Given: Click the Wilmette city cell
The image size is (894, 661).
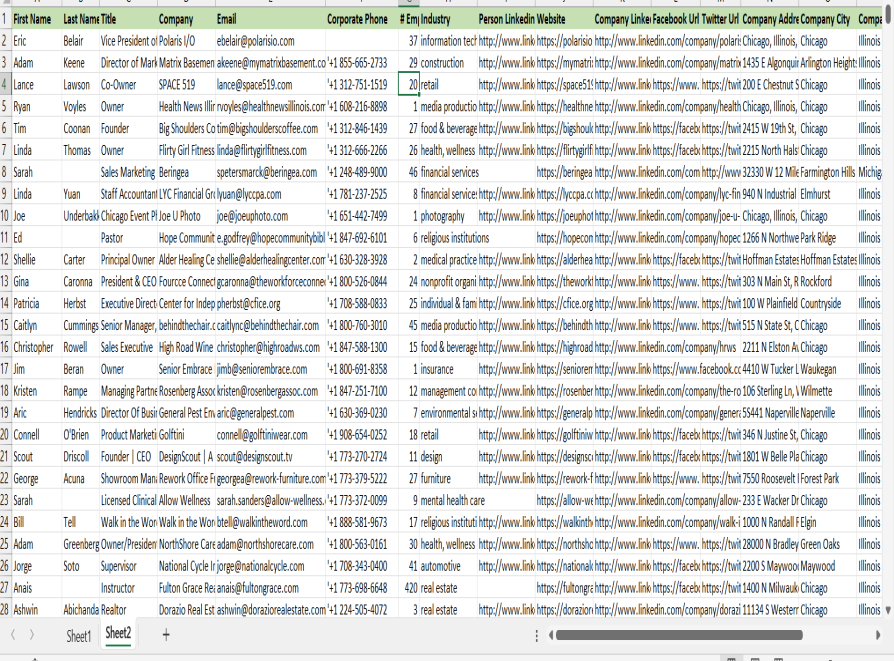Looking at the screenshot, I should (x=828, y=391).
